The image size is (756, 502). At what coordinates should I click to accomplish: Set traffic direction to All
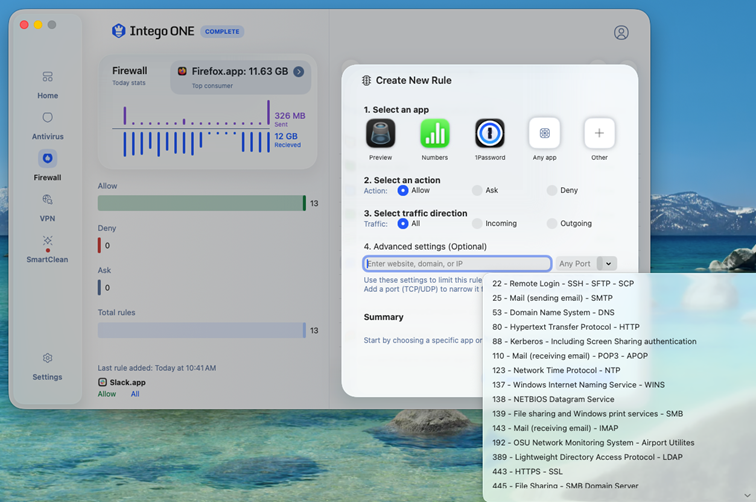(x=403, y=224)
